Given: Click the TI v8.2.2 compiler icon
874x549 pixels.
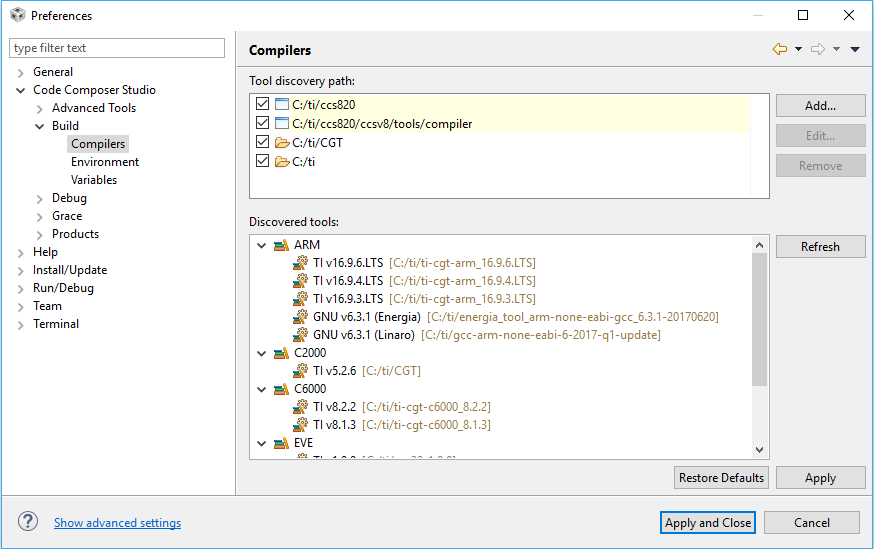Looking at the screenshot, I should pos(300,407).
